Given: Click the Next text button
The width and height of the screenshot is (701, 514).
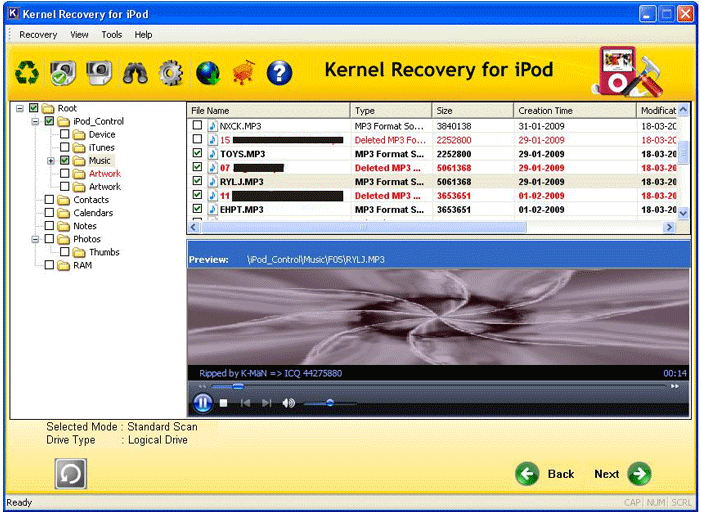Looking at the screenshot, I should [606, 474].
